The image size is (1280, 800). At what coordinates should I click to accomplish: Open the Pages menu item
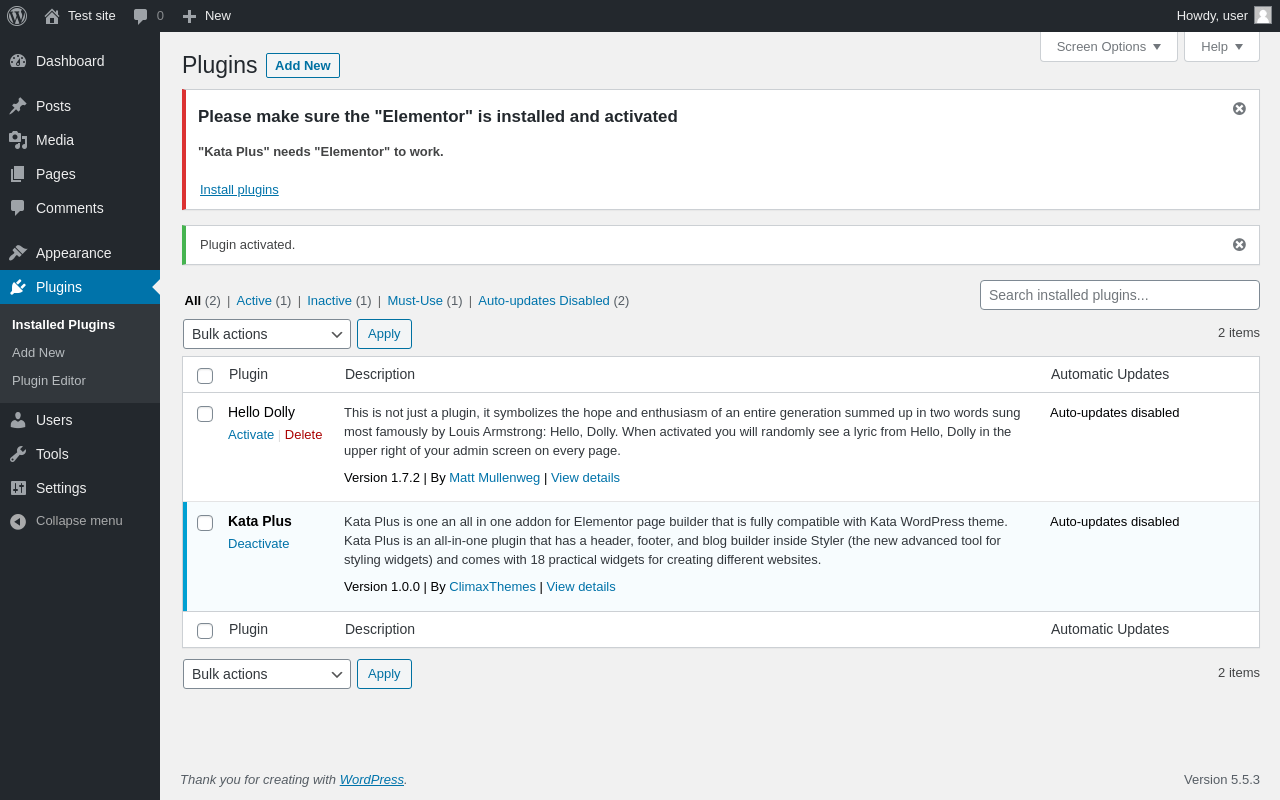coord(80,174)
